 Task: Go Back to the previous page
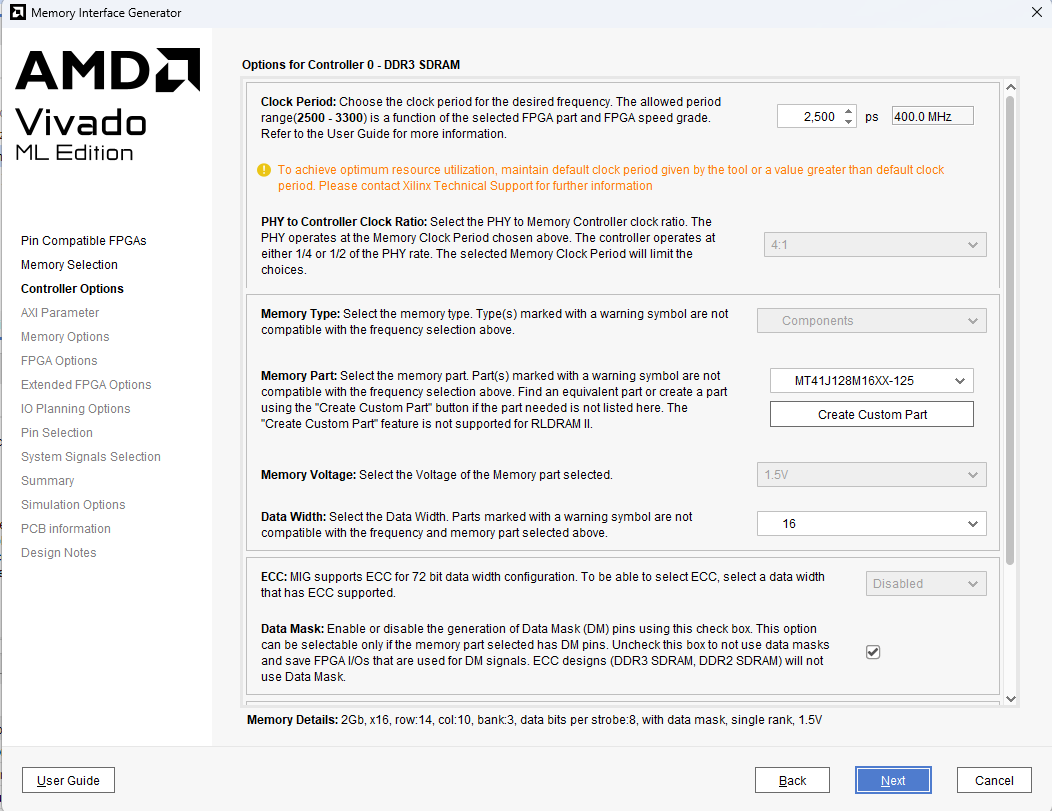[x=792, y=781]
